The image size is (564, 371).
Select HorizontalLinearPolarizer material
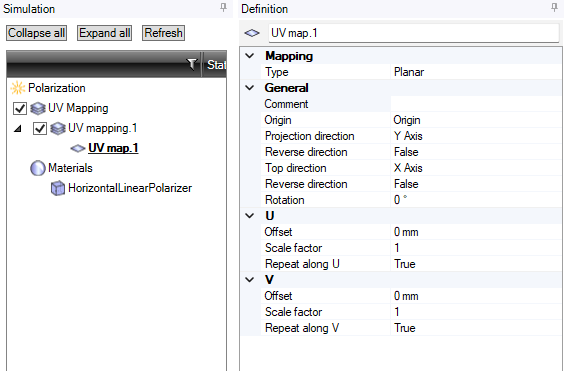[x=130, y=188]
